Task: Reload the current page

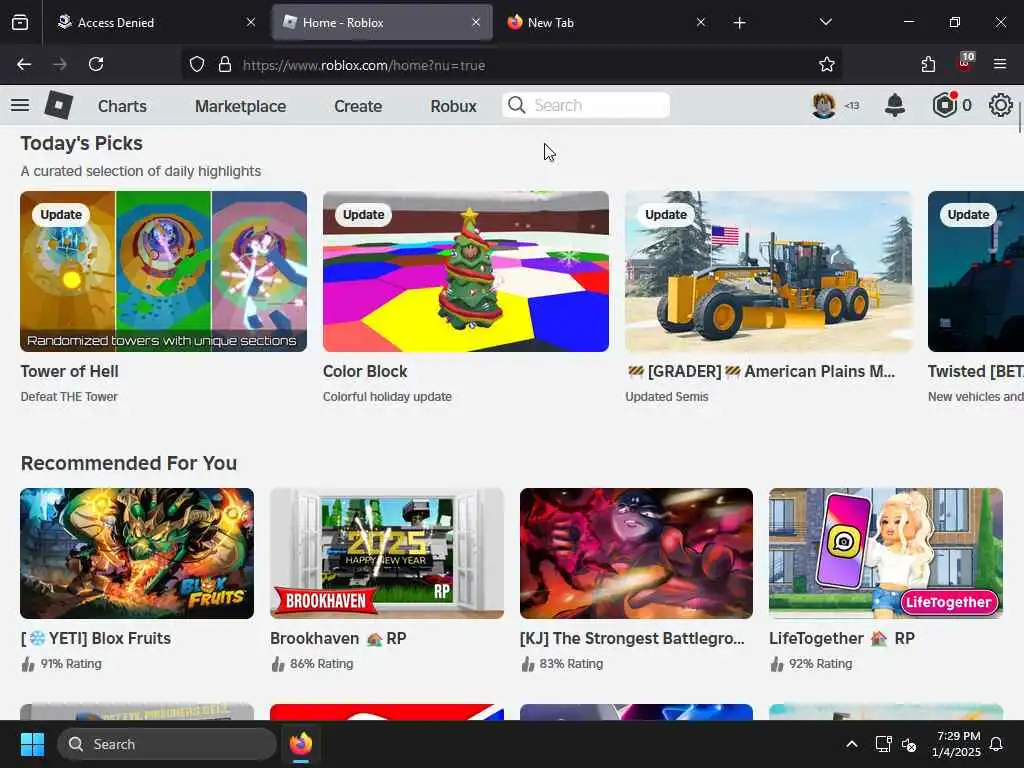Action: click(96, 64)
